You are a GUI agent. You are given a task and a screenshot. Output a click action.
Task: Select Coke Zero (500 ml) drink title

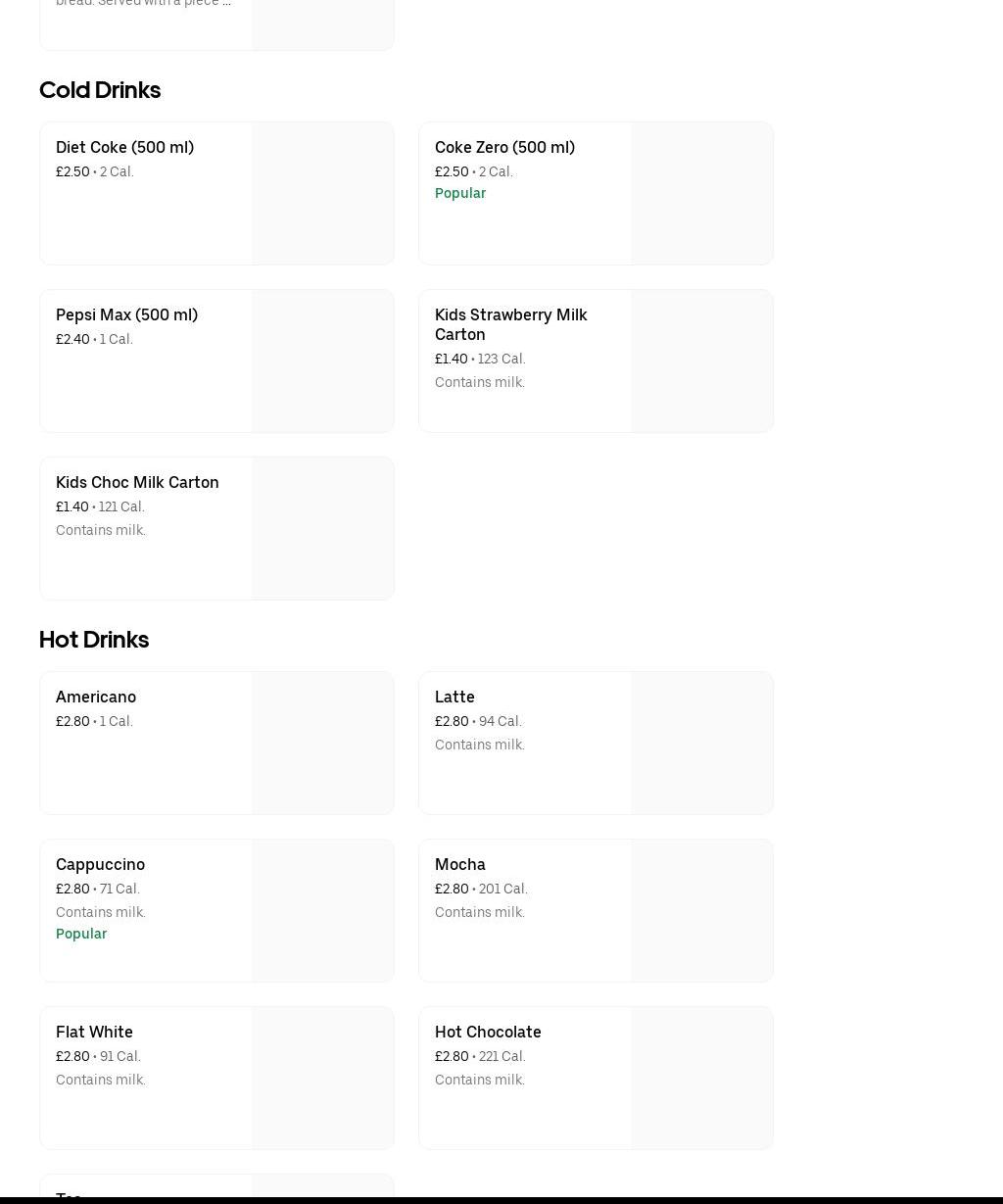pos(504,147)
